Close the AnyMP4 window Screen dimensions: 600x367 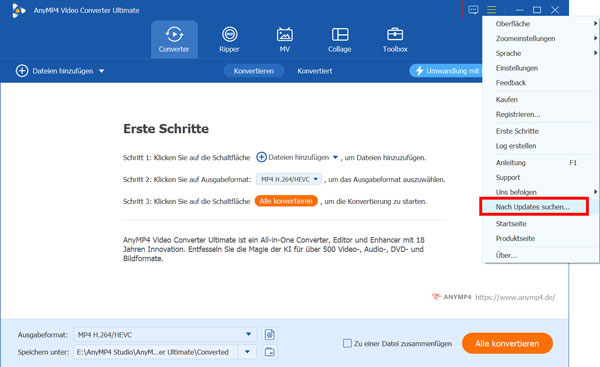pyautogui.click(x=555, y=10)
